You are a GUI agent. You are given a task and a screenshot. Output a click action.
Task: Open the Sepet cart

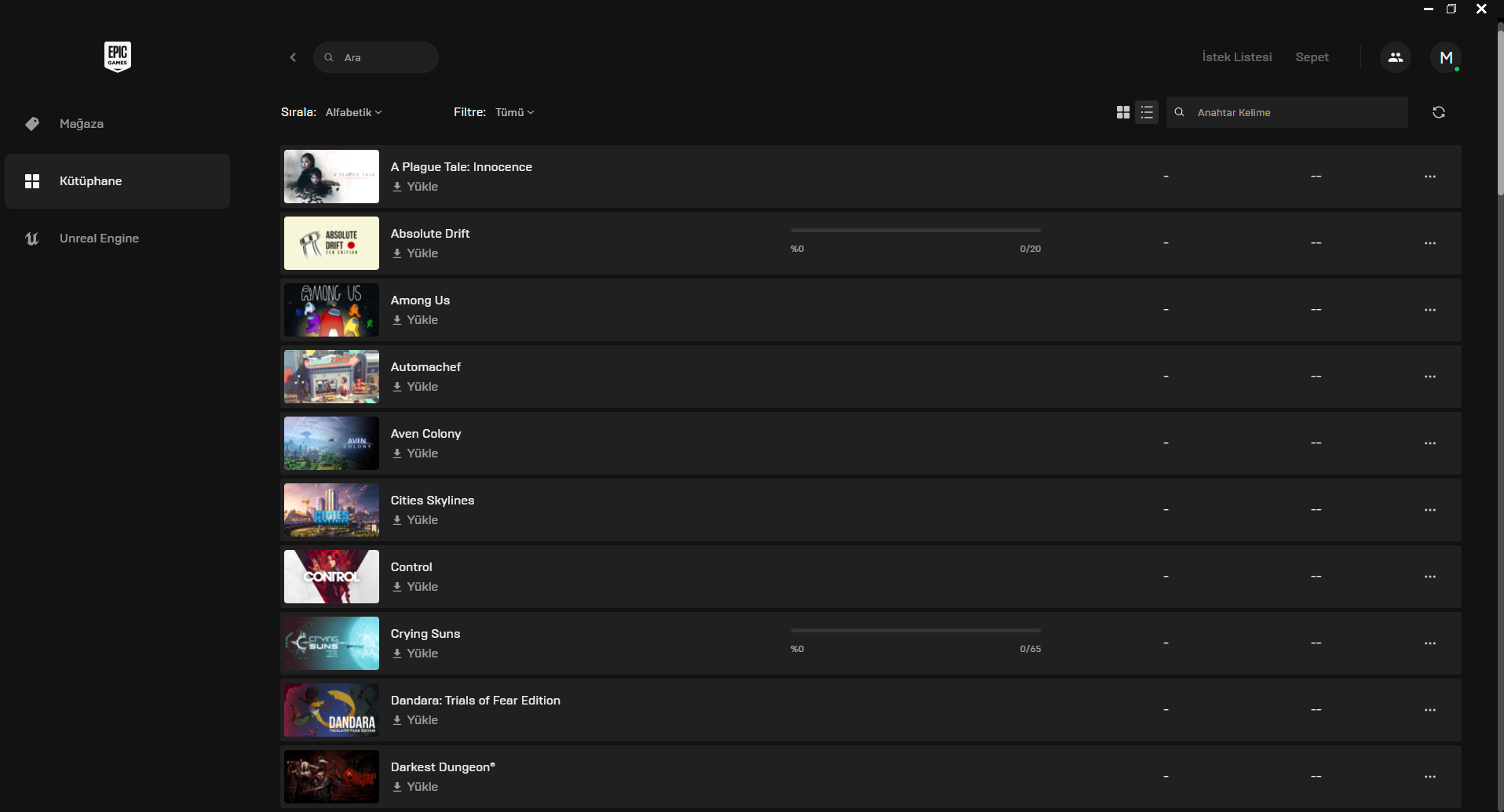(x=1312, y=57)
